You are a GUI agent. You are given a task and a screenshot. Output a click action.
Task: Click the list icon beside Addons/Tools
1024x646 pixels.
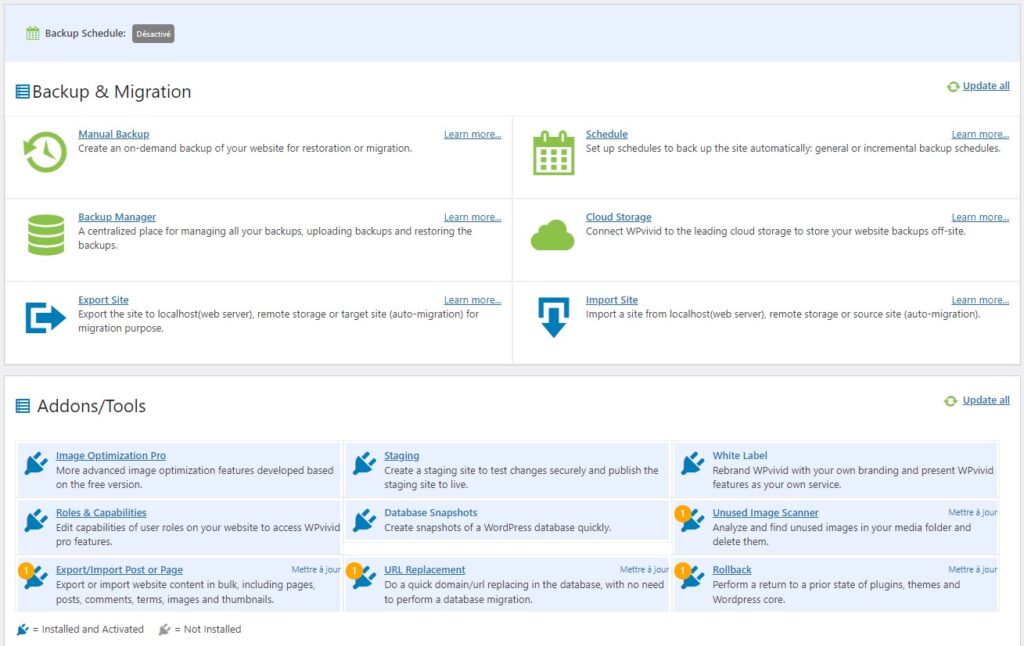point(22,406)
